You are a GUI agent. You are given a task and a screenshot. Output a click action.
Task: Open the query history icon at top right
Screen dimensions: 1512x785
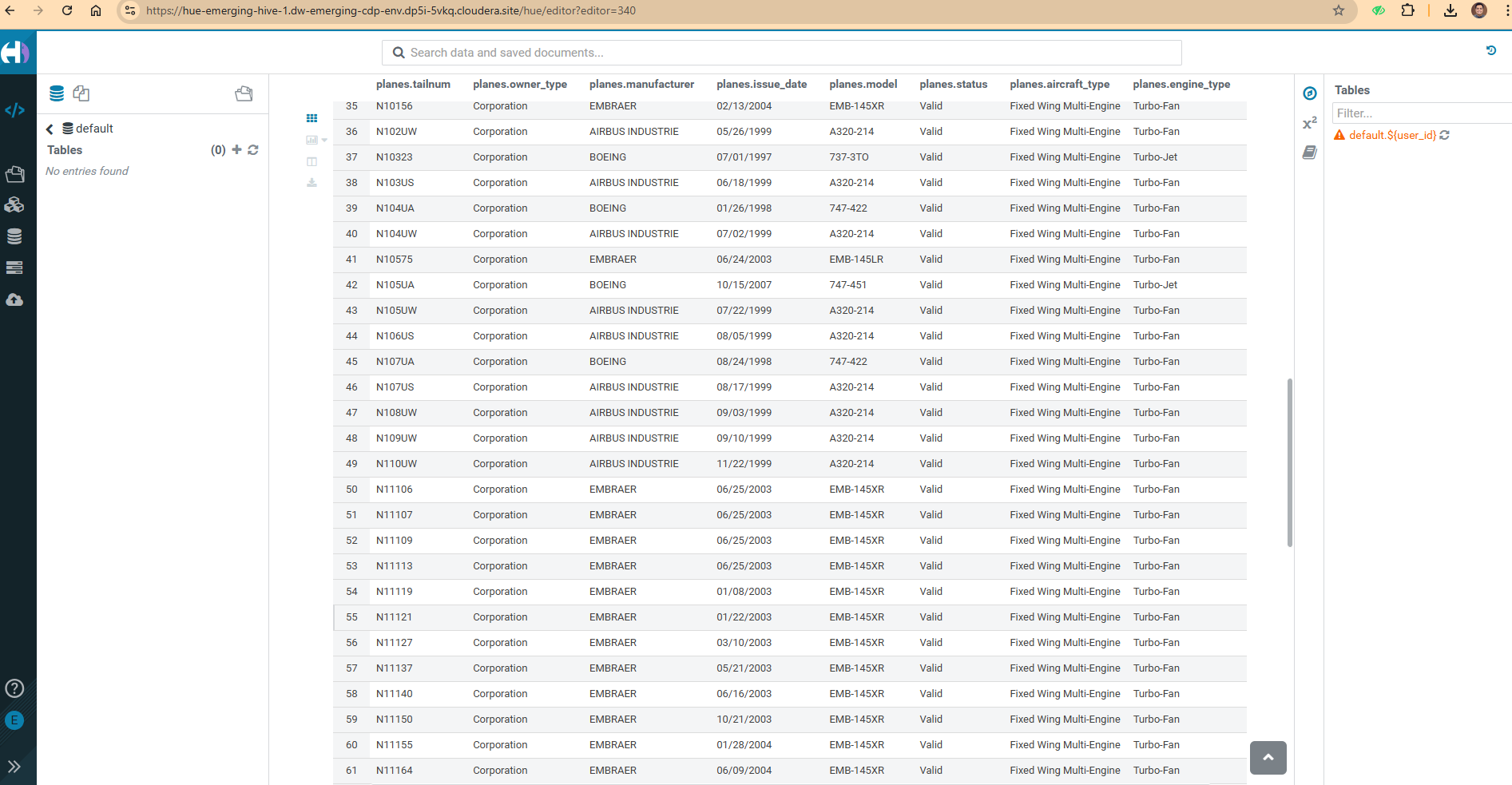1490,50
